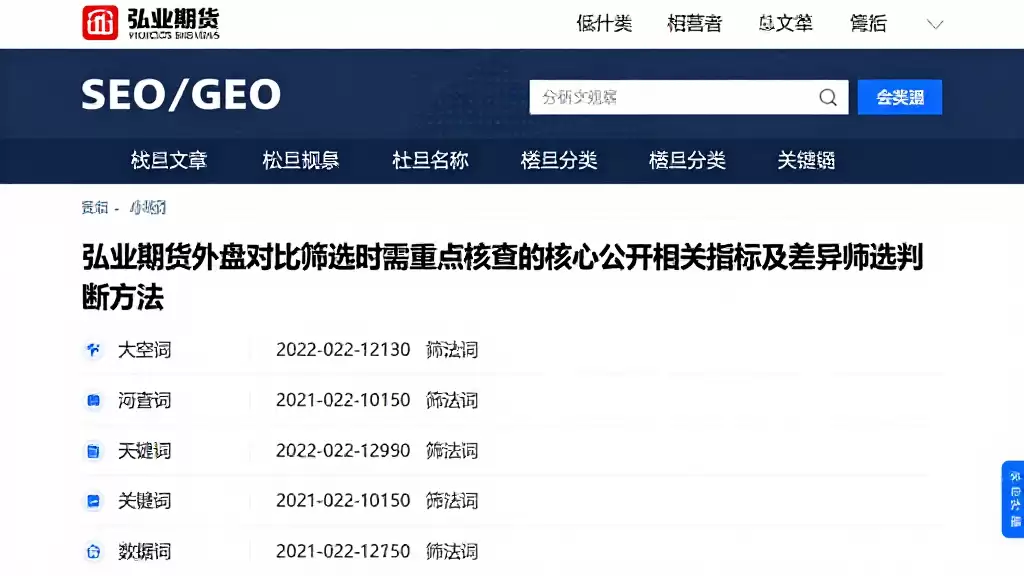This screenshot has height=576, width=1024.
Task: Open the rightmost top menu item before chevron
Action: pyautogui.click(x=868, y=24)
